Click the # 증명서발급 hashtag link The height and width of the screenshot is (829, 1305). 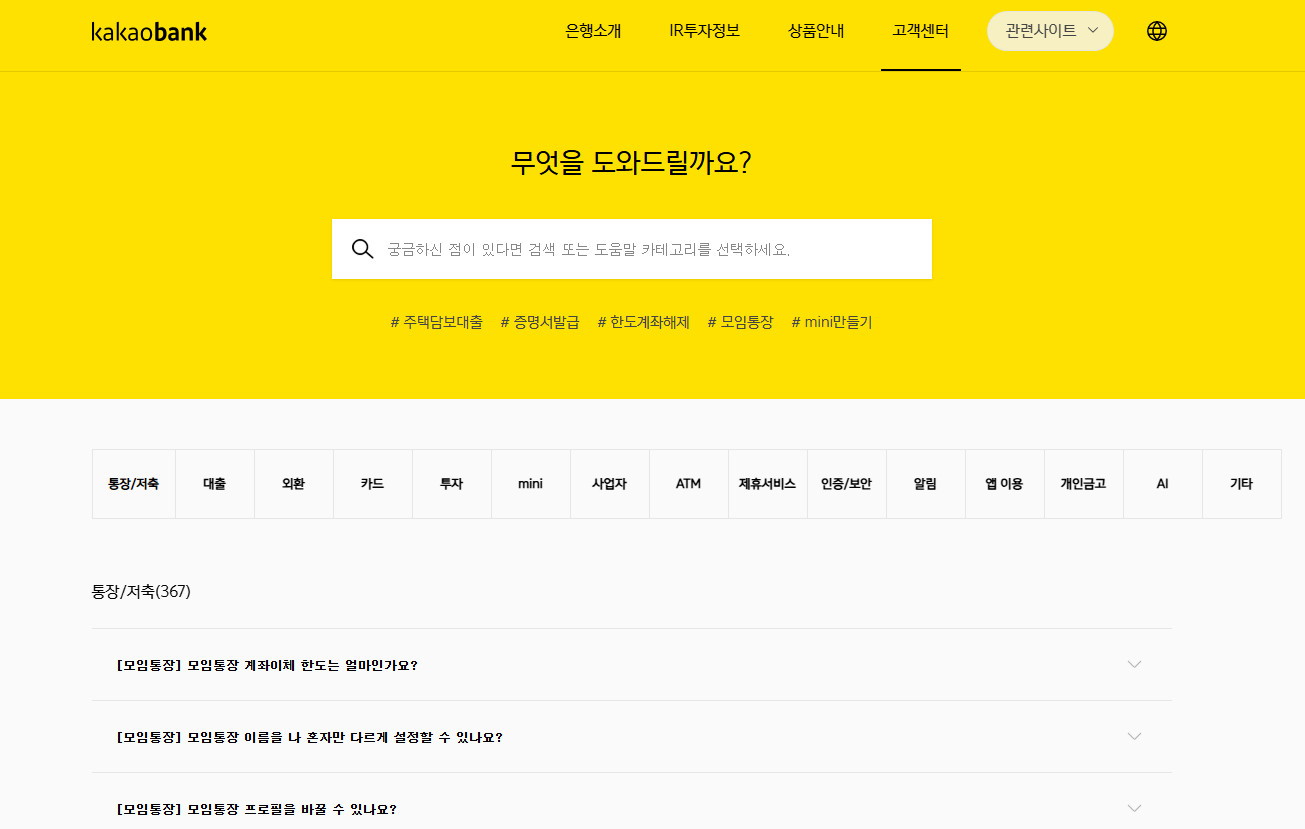coord(540,322)
